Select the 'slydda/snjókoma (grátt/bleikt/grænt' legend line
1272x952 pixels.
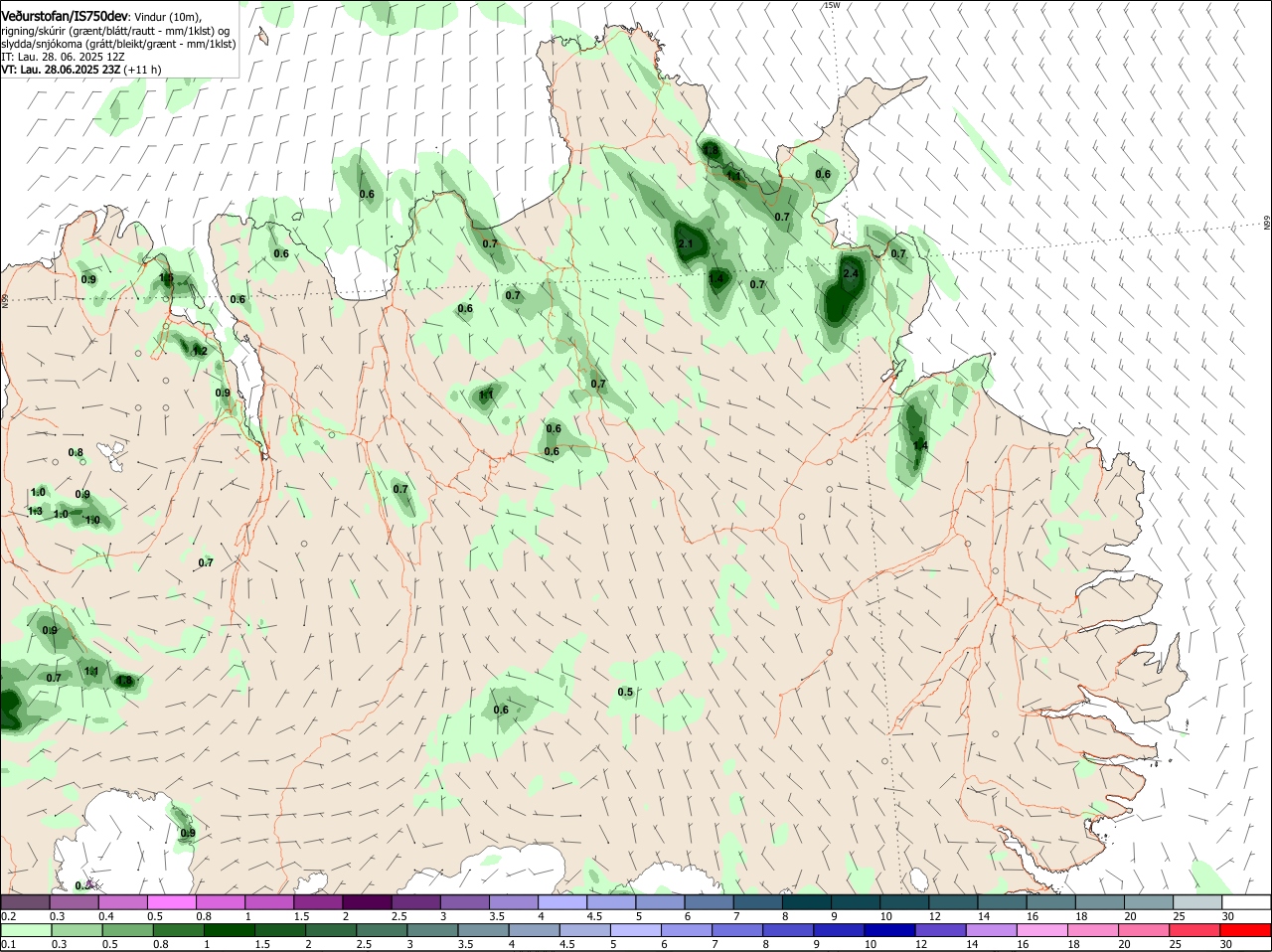click(x=118, y=44)
